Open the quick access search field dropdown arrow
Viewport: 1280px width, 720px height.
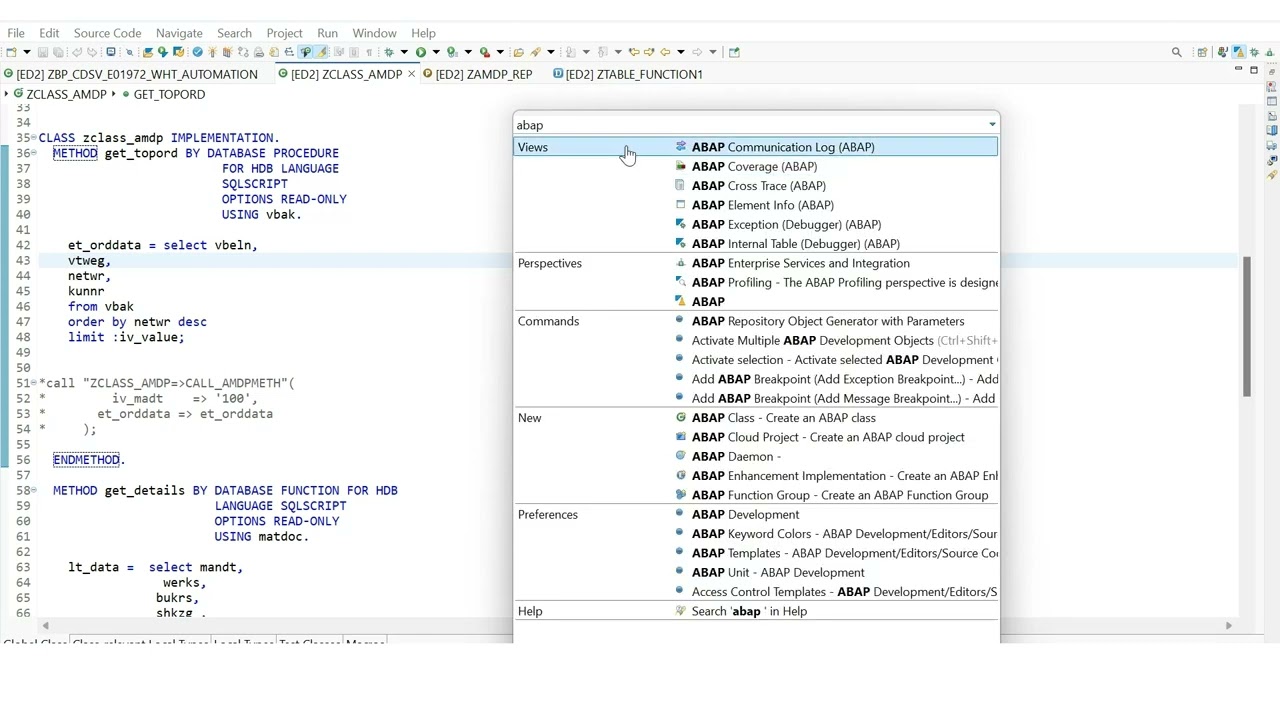(992, 125)
